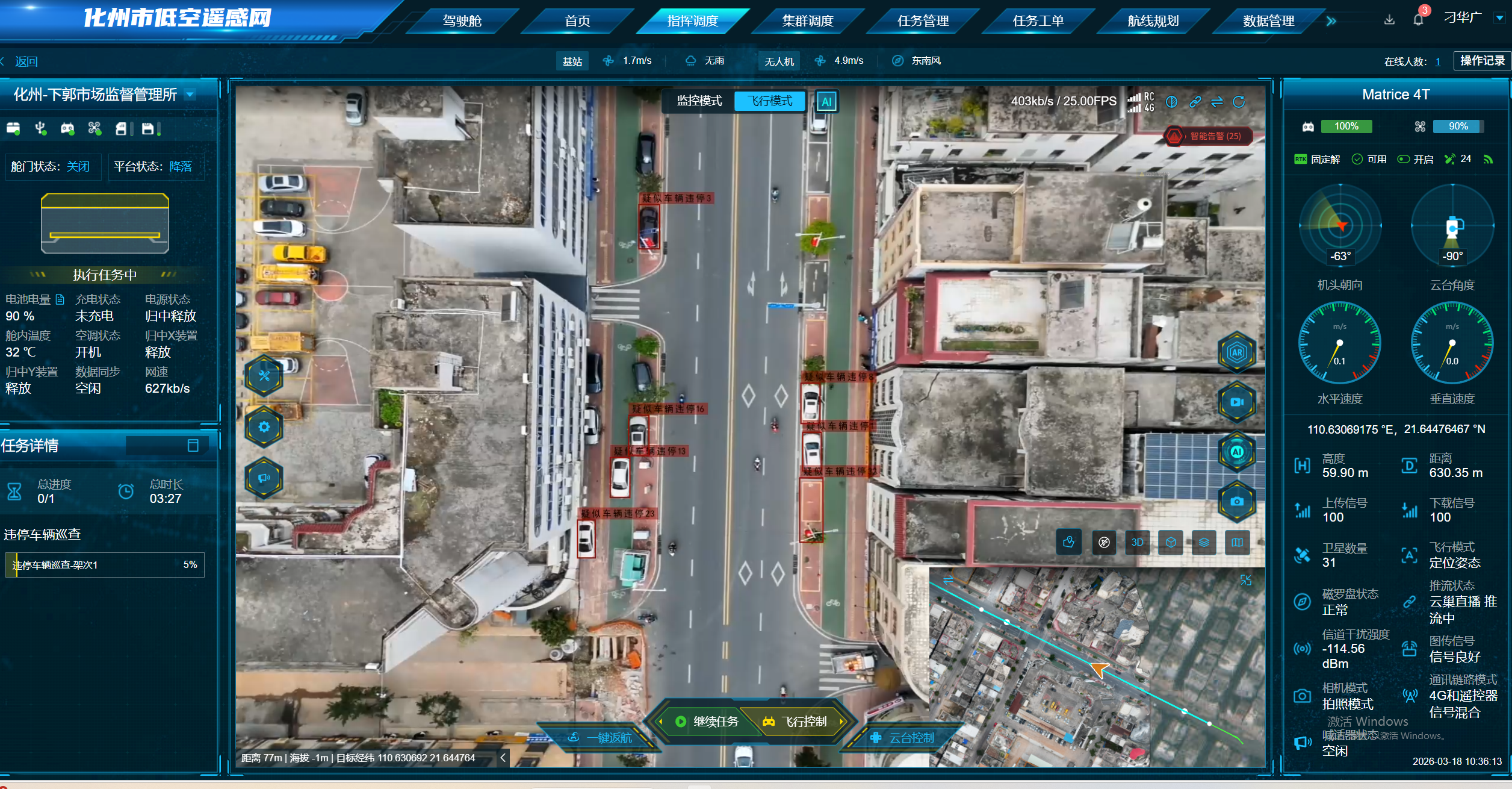This screenshot has width=1512, height=789.
Task: Open user account dropdown arrow
Action: pyautogui.click(x=1499, y=18)
